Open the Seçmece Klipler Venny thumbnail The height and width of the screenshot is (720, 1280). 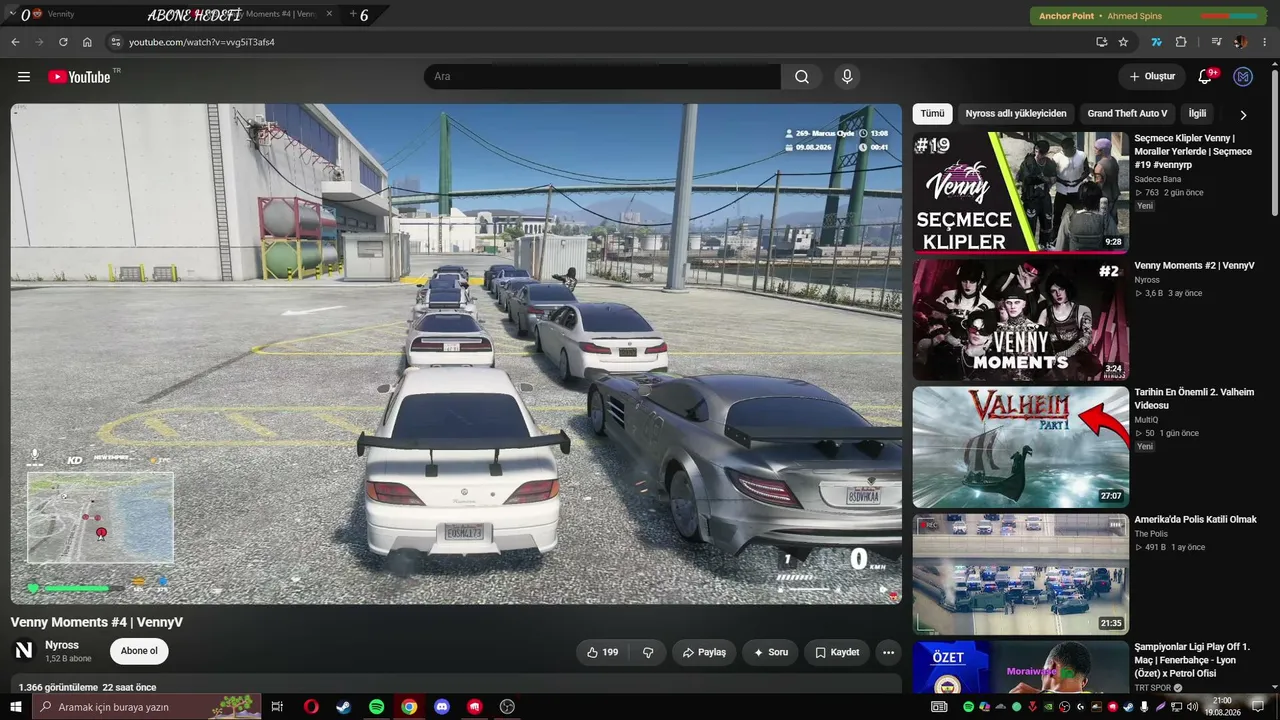coord(1020,193)
